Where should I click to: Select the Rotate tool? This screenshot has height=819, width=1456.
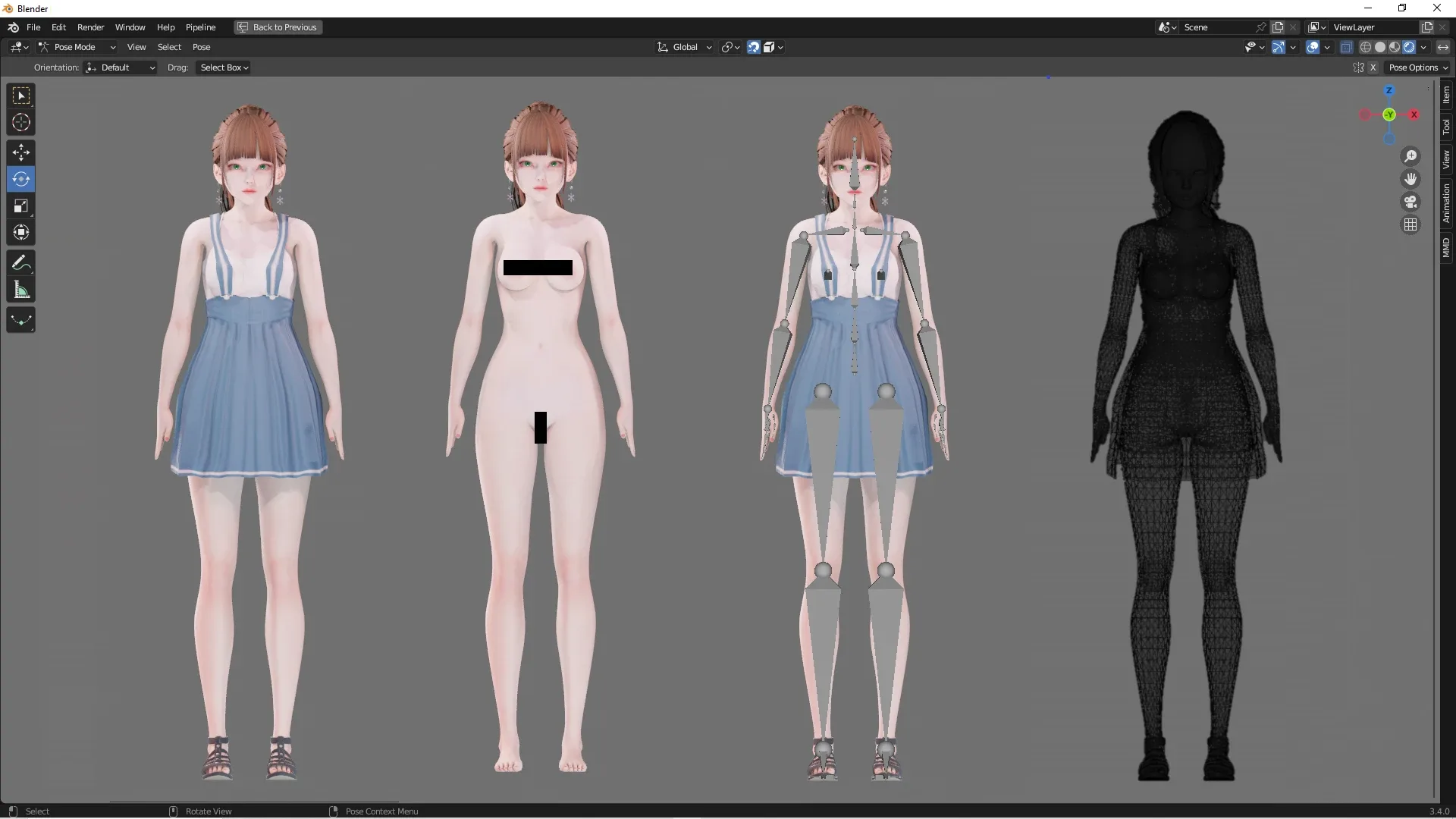click(20, 179)
